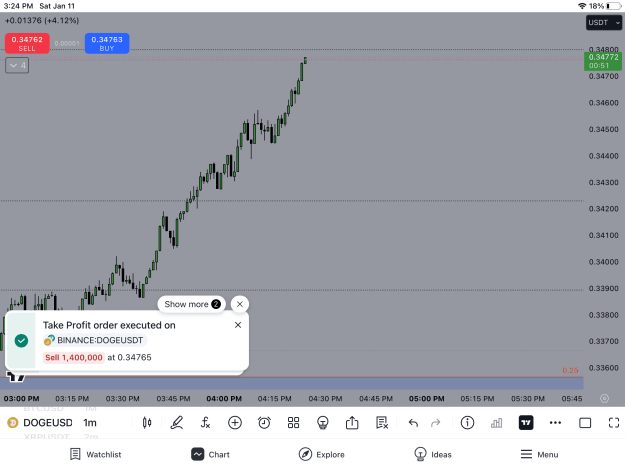Screen dimensions: 625x469
Task: Toggle fullscreen chart mode
Action: click(x=614, y=423)
